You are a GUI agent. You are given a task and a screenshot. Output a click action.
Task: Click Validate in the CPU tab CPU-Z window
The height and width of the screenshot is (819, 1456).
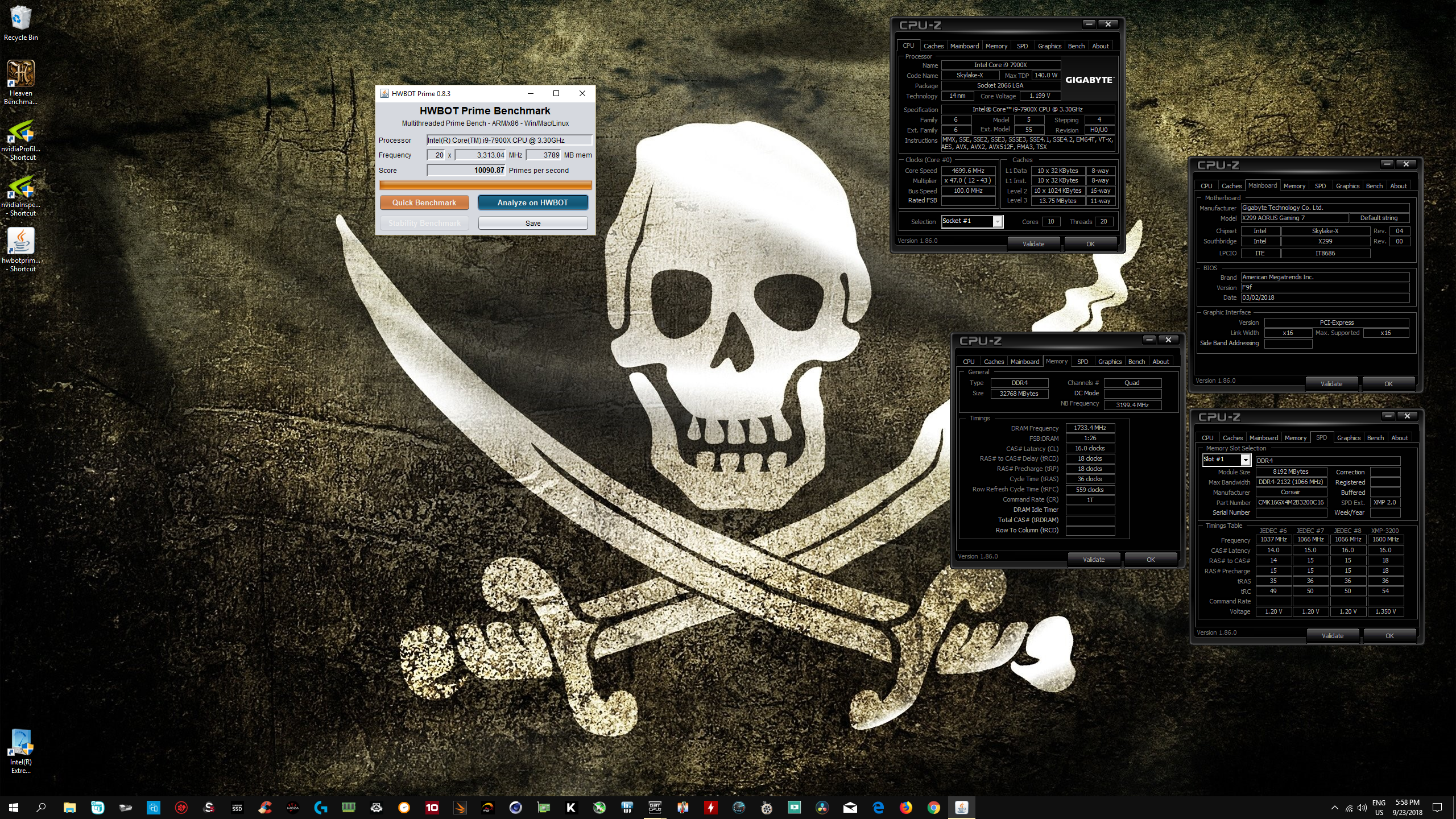(x=1033, y=244)
